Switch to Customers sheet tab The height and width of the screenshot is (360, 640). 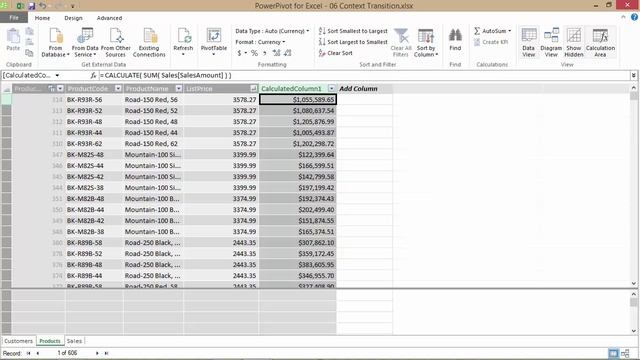coord(18,341)
